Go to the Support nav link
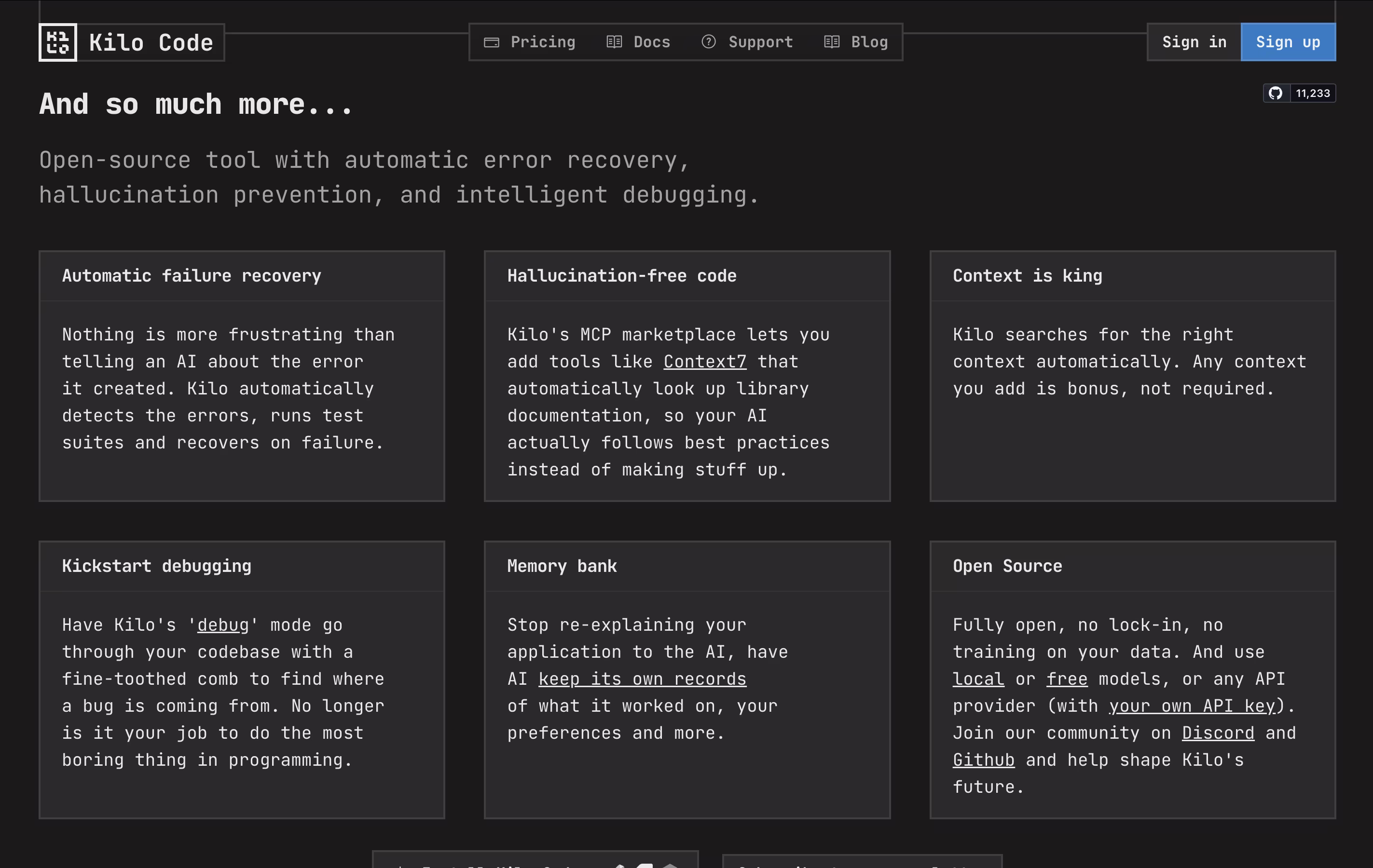Image resolution: width=1373 pixels, height=868 pixels. pyautogui.click(x=760, y=42)
